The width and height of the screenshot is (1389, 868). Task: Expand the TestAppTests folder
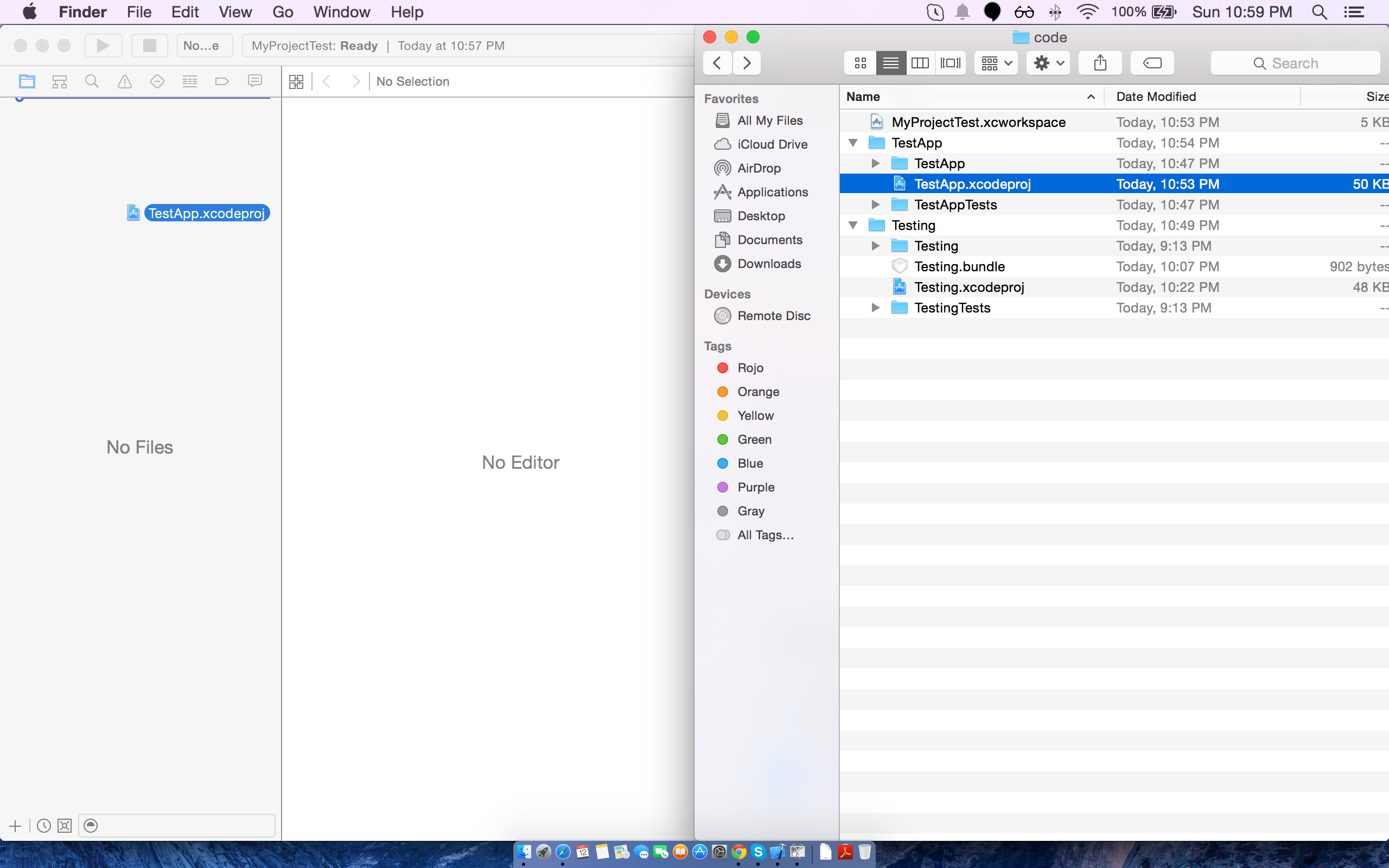coord(875,205)
